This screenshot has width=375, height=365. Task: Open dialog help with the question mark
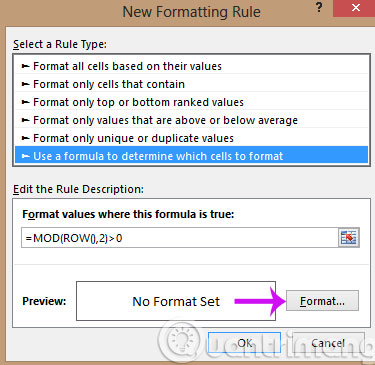coord(319,8)
